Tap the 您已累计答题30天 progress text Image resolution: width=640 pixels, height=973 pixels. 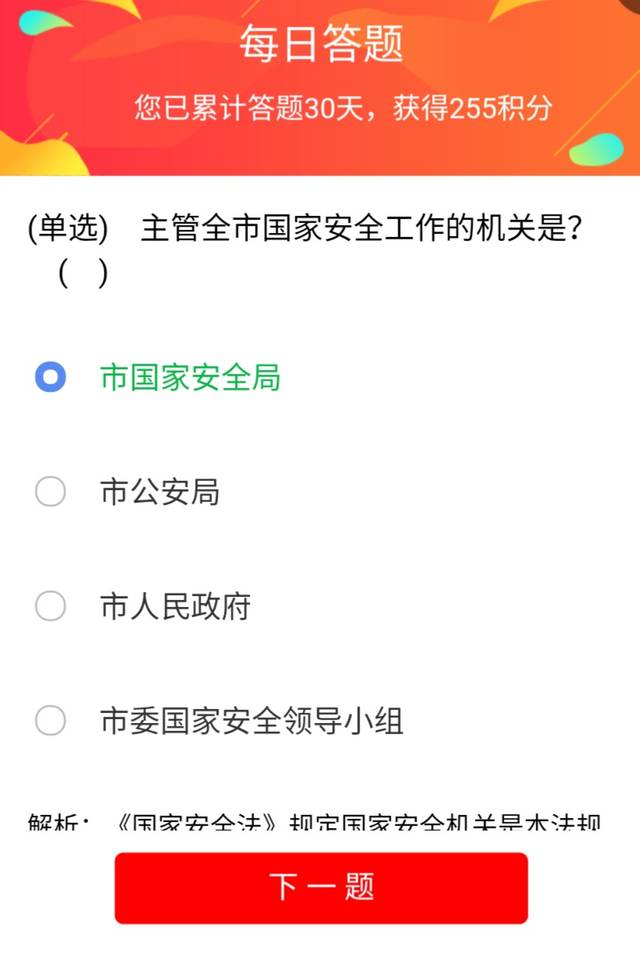pyautogui.click(x=253, y=108)
